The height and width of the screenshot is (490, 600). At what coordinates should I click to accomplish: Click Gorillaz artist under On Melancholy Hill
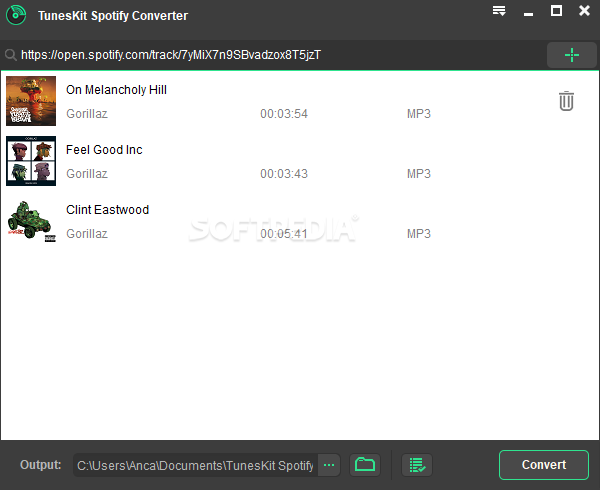click(87, 114)
